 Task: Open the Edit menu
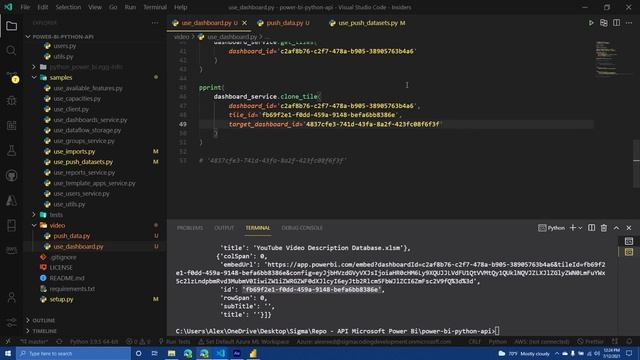point(42,7)
